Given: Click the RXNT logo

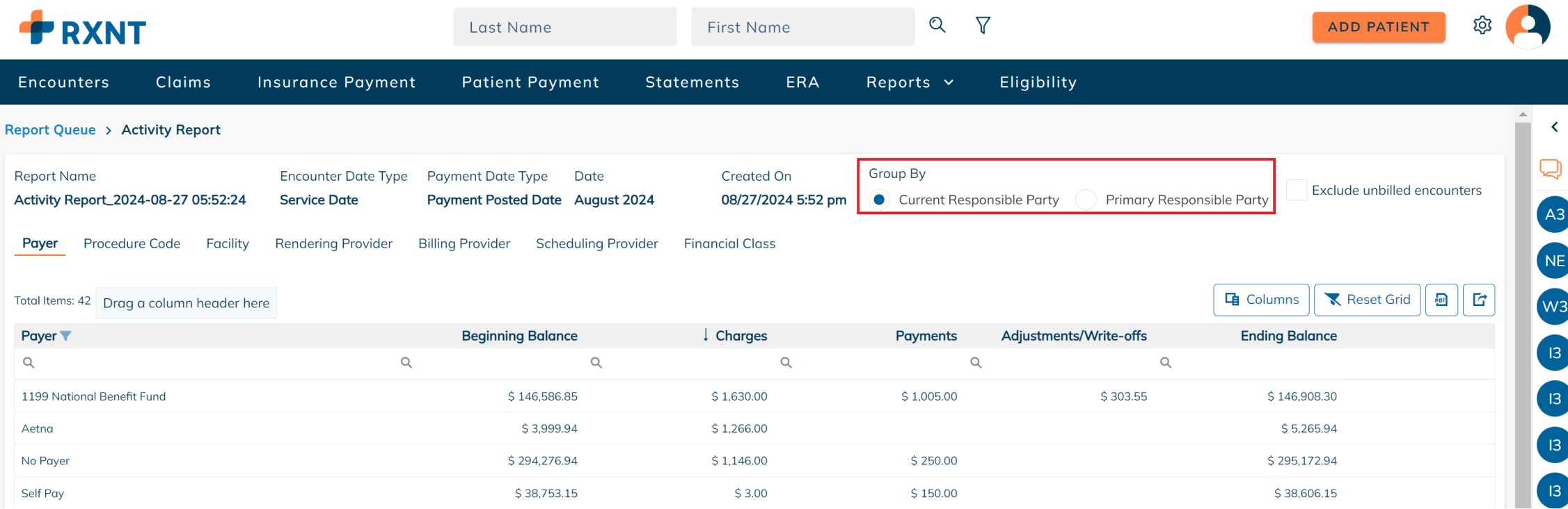Looking at the screenshot, I should coord(83,29).
